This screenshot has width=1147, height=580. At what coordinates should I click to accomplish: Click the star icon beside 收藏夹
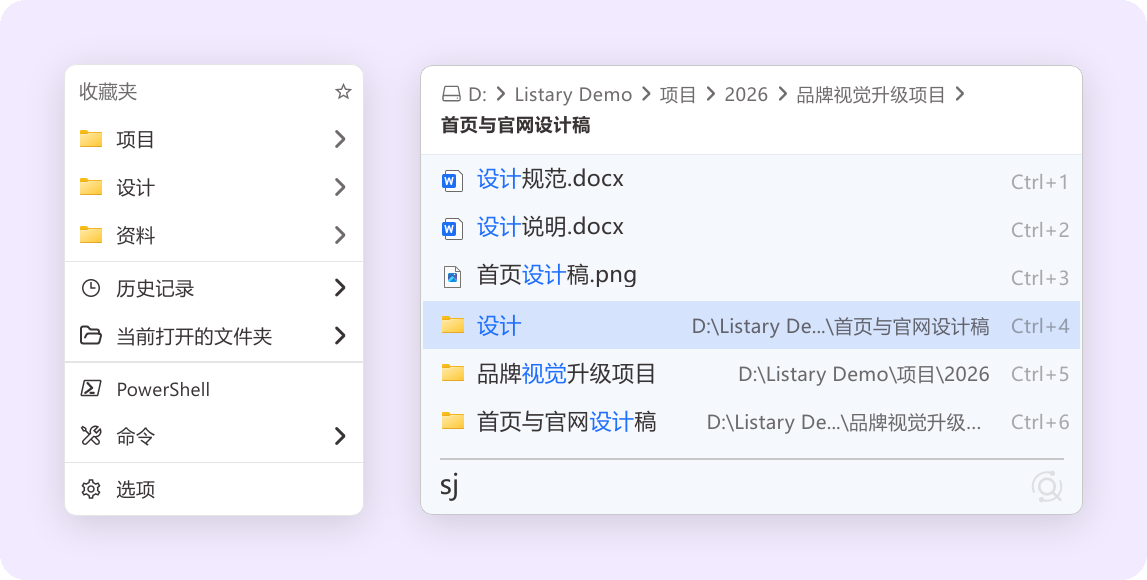coord(343,91)
